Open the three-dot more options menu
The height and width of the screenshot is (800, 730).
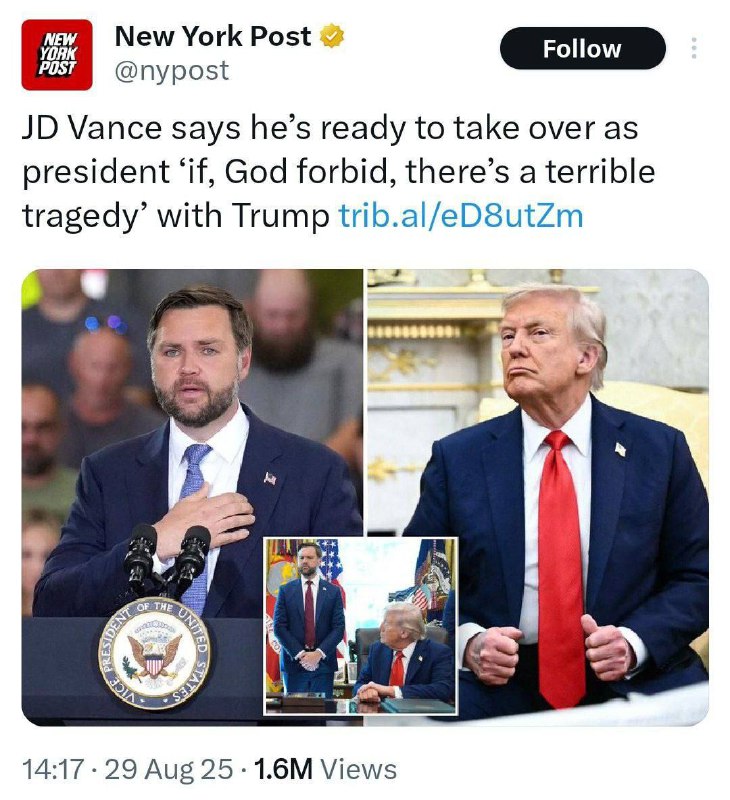point(693,48)
